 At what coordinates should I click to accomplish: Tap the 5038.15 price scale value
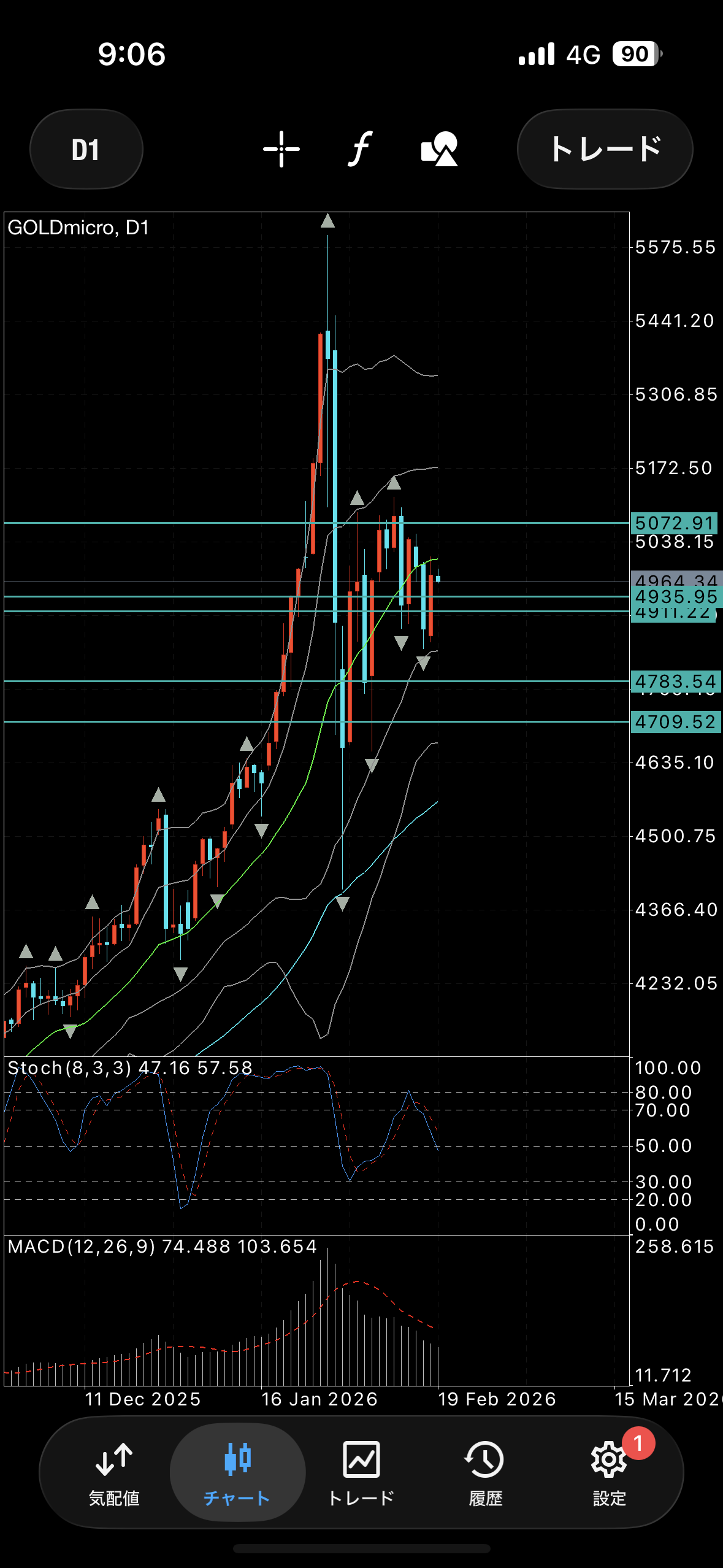tap(675, 542)
